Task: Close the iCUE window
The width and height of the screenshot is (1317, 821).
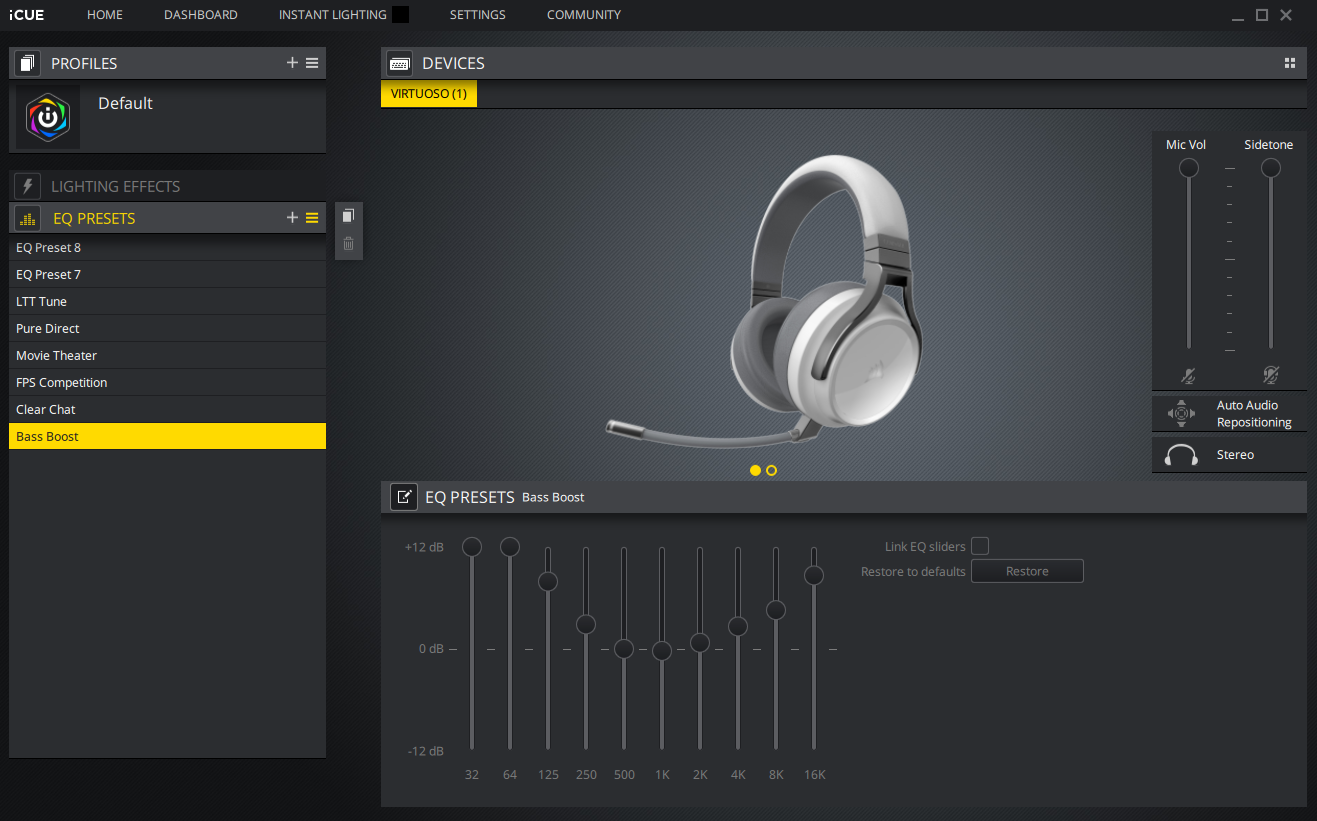Action: click(1286, 15)
